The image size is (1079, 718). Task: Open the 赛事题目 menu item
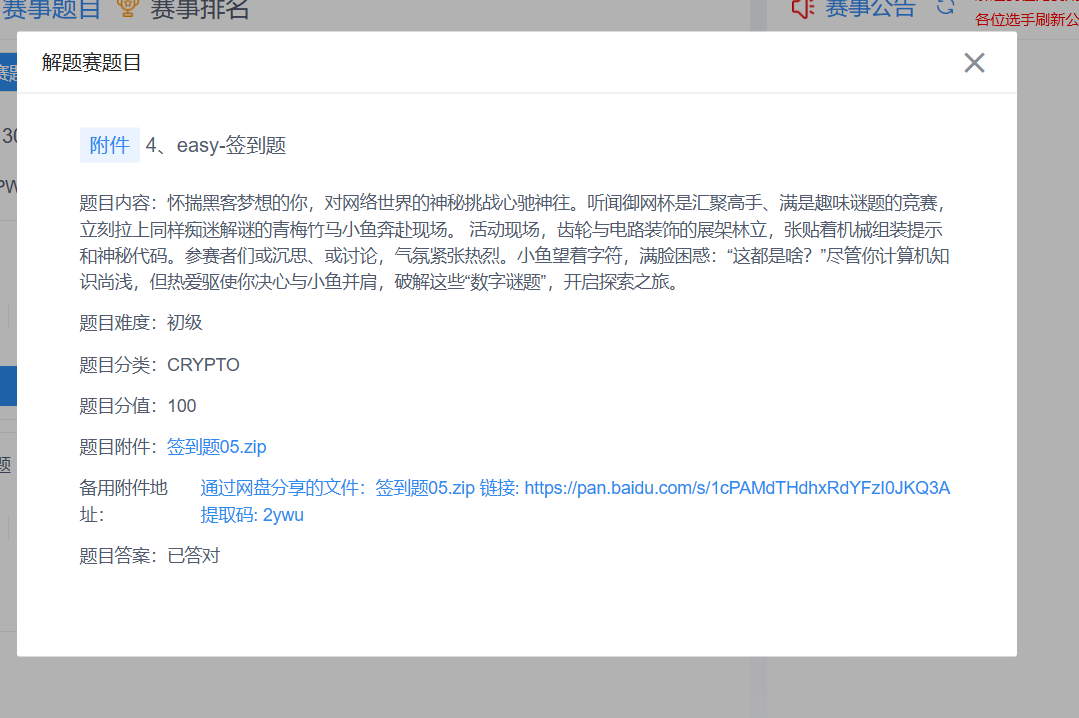coord(51,10)
